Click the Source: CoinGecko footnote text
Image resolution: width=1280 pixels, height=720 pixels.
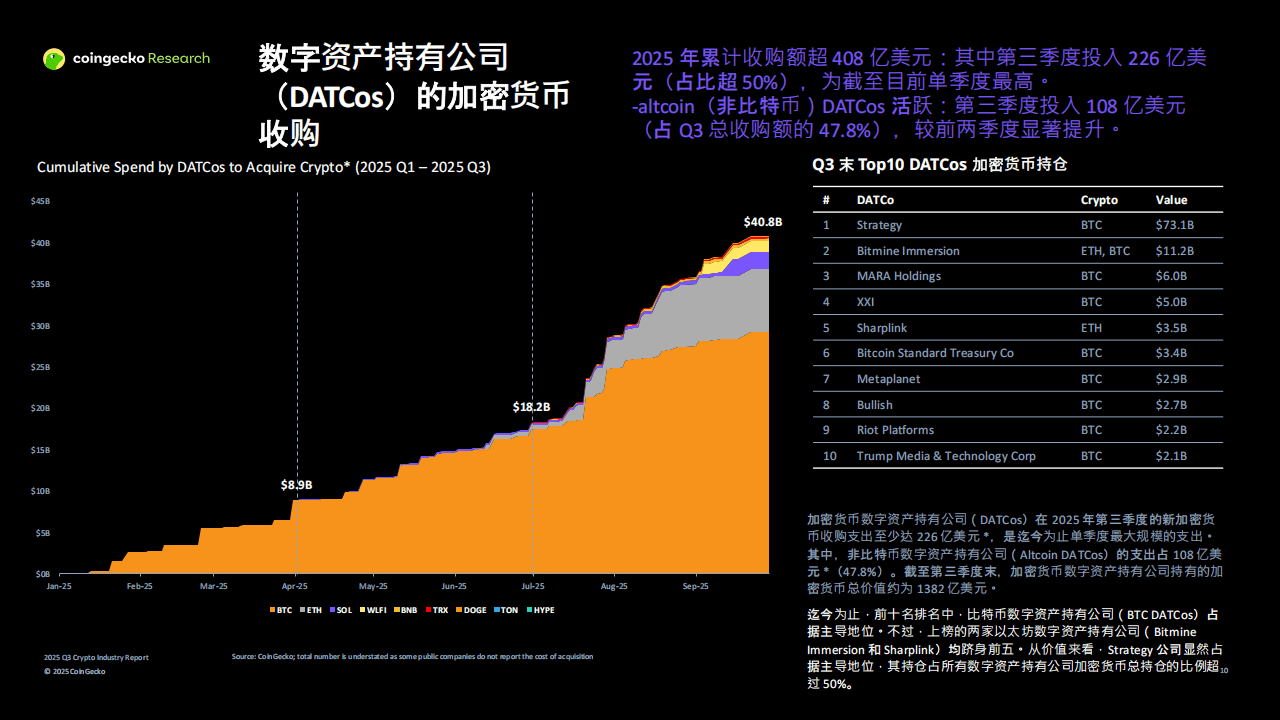[412, 657]
